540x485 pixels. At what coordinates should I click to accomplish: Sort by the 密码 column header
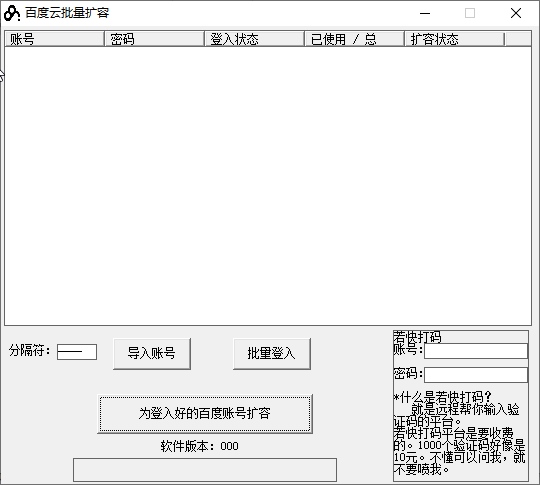click(x=154, y=39)
